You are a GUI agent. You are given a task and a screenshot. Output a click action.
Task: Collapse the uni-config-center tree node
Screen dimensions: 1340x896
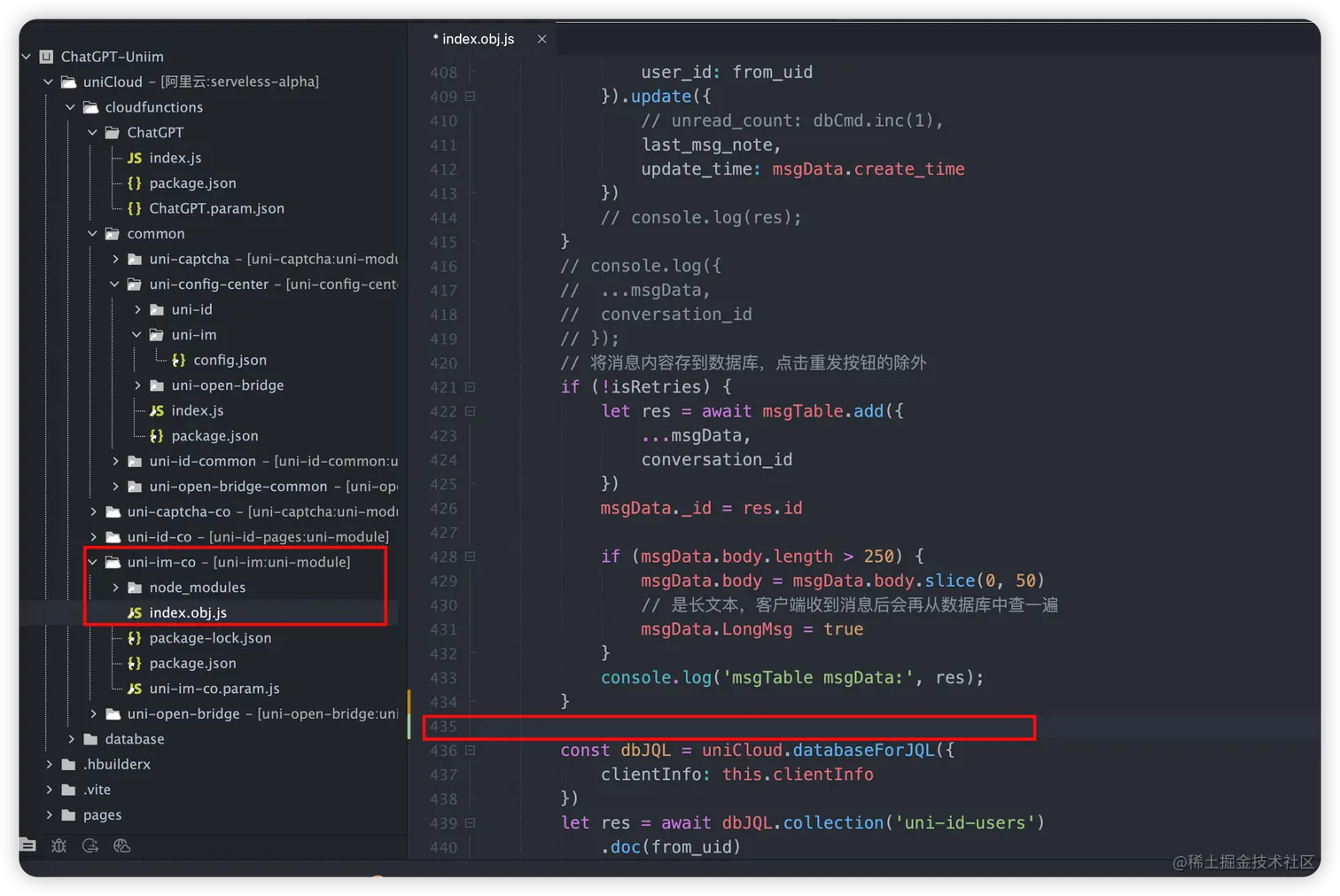click(x=114, y=284)
